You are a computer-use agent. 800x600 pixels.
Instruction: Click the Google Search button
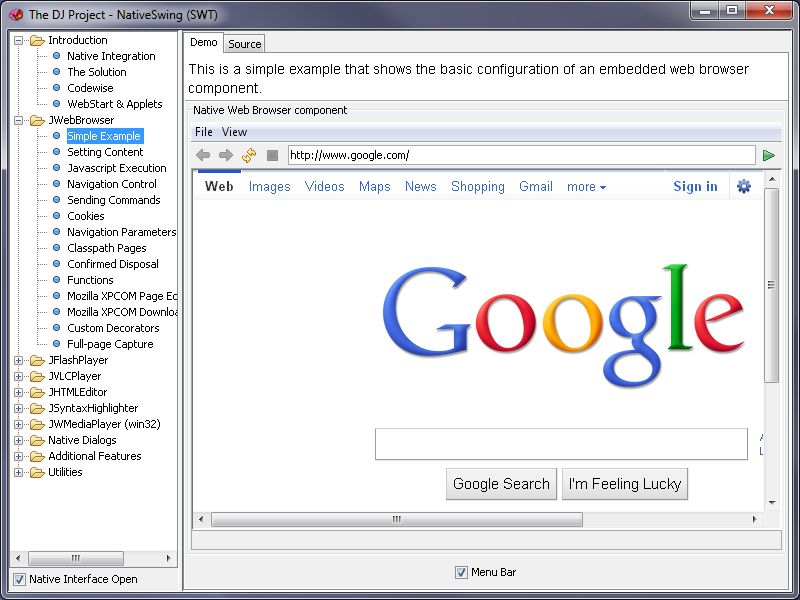(501, 484)
